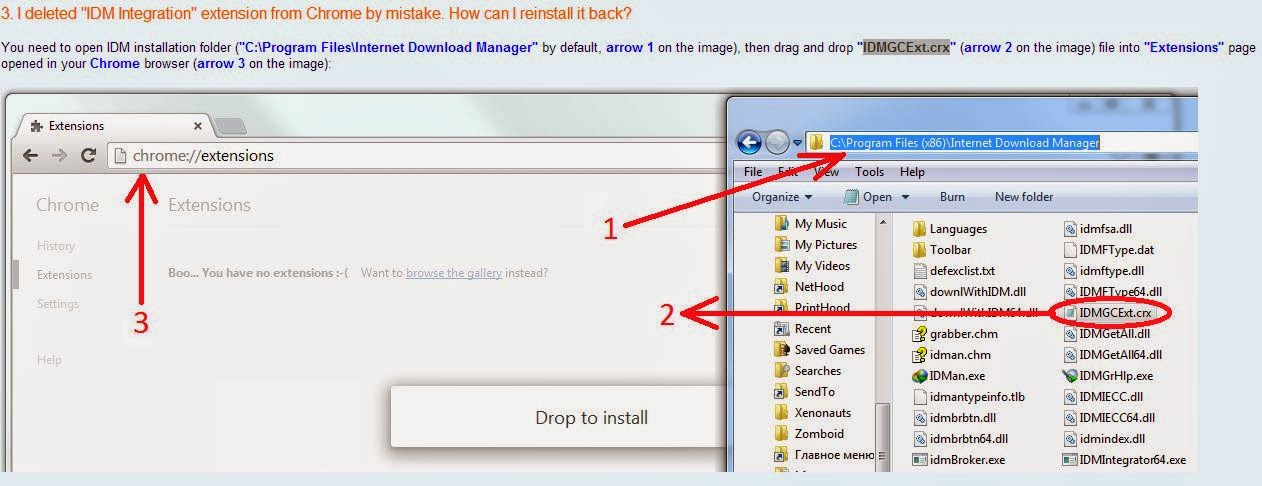Select Extensions in Chrome sidebar
The image size is (1262, 486).
tap(64, 275)
